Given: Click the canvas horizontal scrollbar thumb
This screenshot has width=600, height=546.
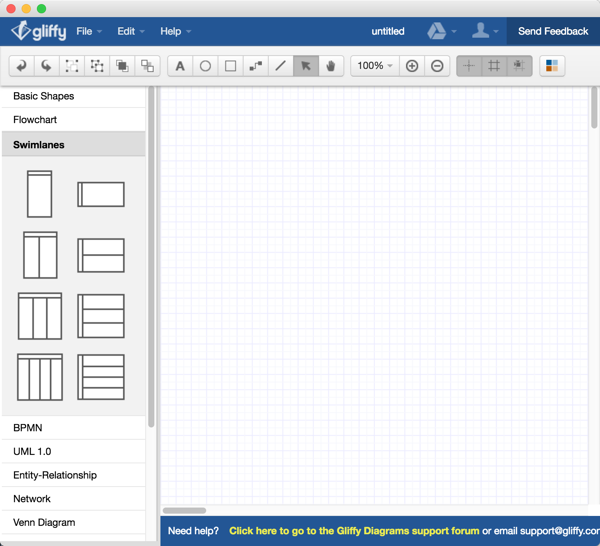Looking at the screenshot, I should [x=184, y=510].
